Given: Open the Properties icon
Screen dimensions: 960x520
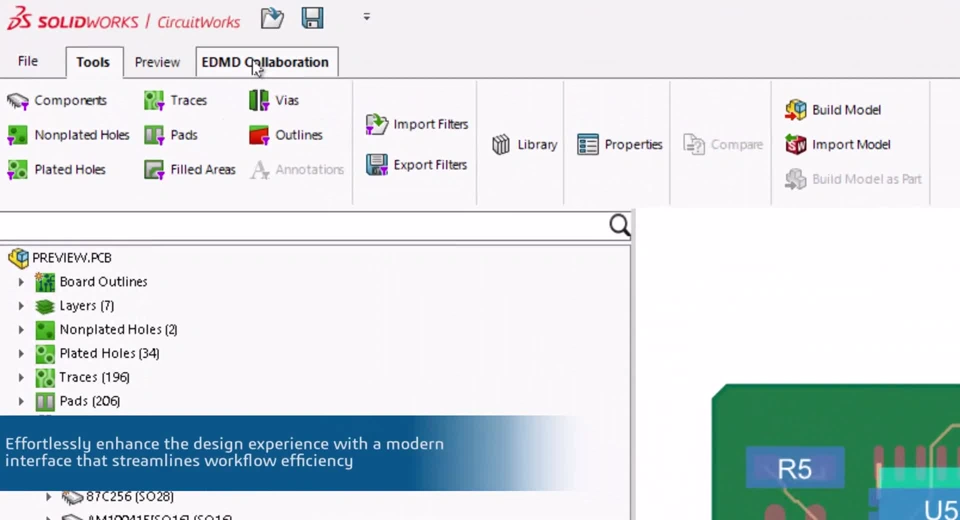Looking at the screenshot, I should pyautogui.click(x=588, y=145).
